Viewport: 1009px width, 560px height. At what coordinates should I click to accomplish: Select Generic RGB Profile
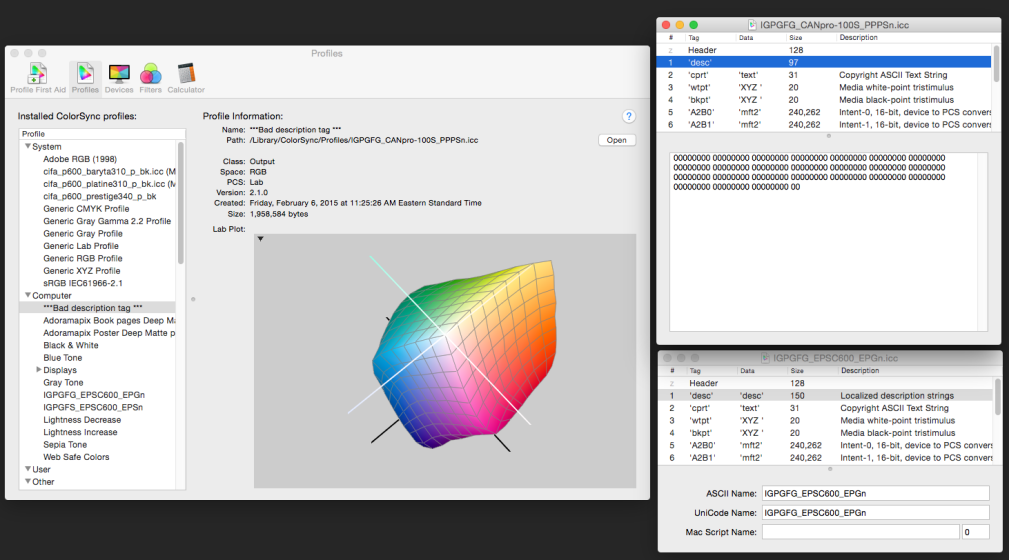82,258
